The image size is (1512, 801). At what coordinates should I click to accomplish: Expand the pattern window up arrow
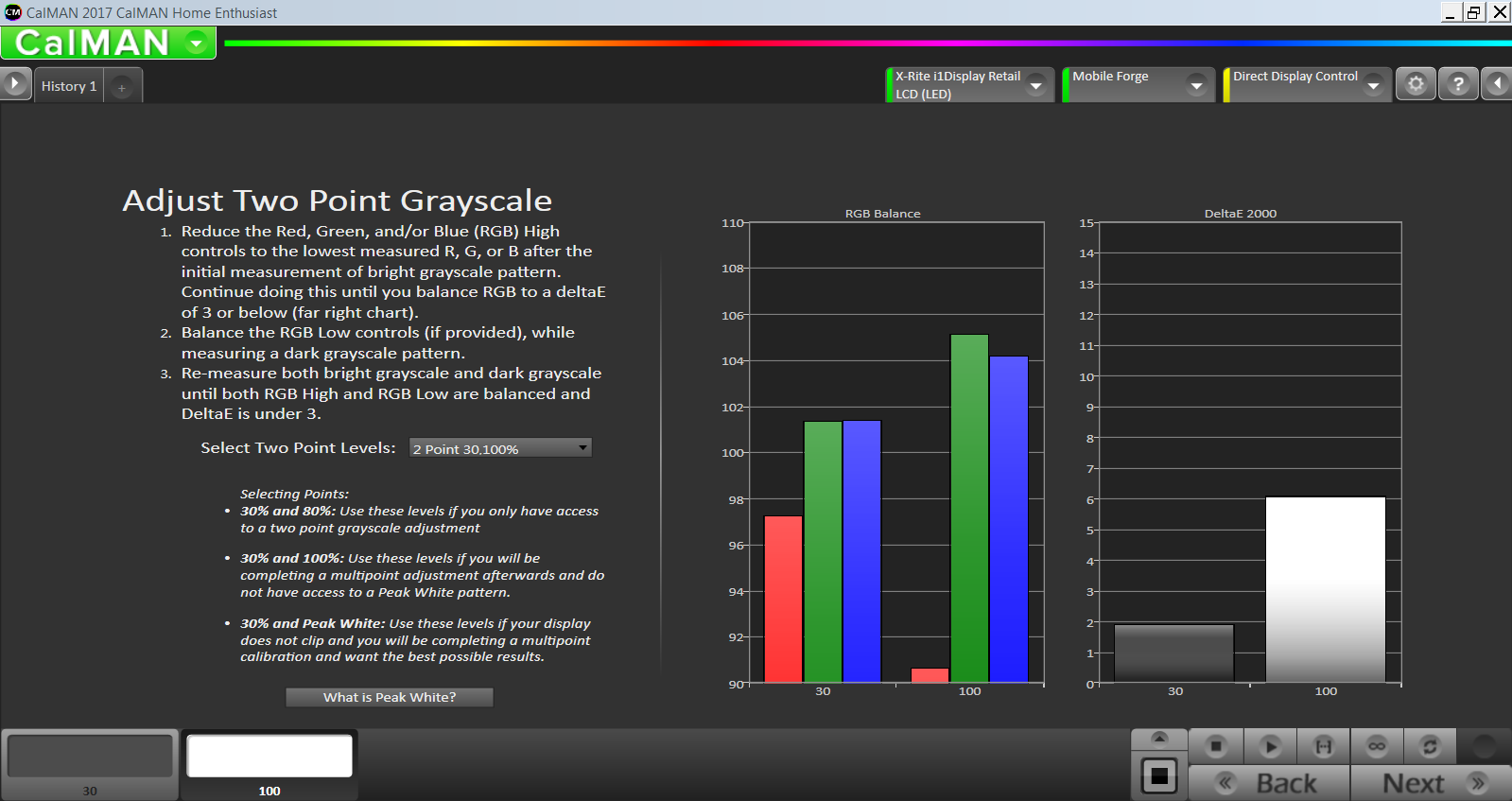click(x=1159, y=738)
